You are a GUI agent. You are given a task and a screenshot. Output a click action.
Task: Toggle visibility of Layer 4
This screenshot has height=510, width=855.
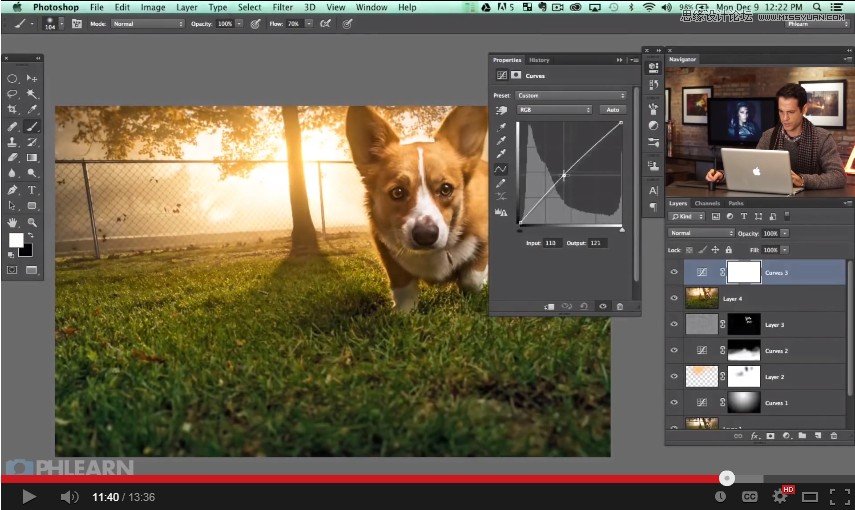click(674, 298)
